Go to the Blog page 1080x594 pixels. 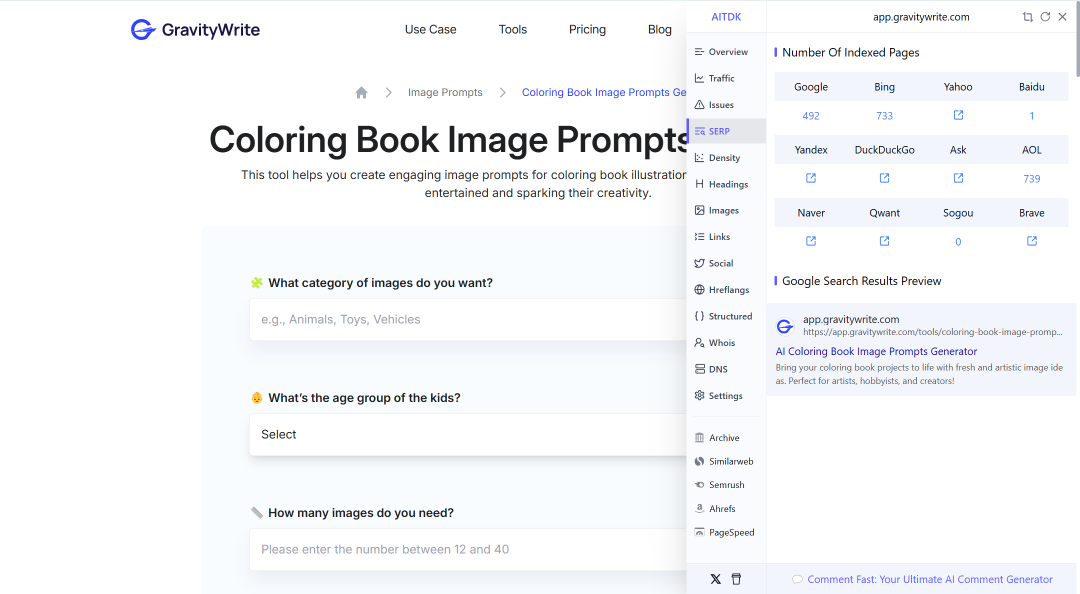coord(660,30)
